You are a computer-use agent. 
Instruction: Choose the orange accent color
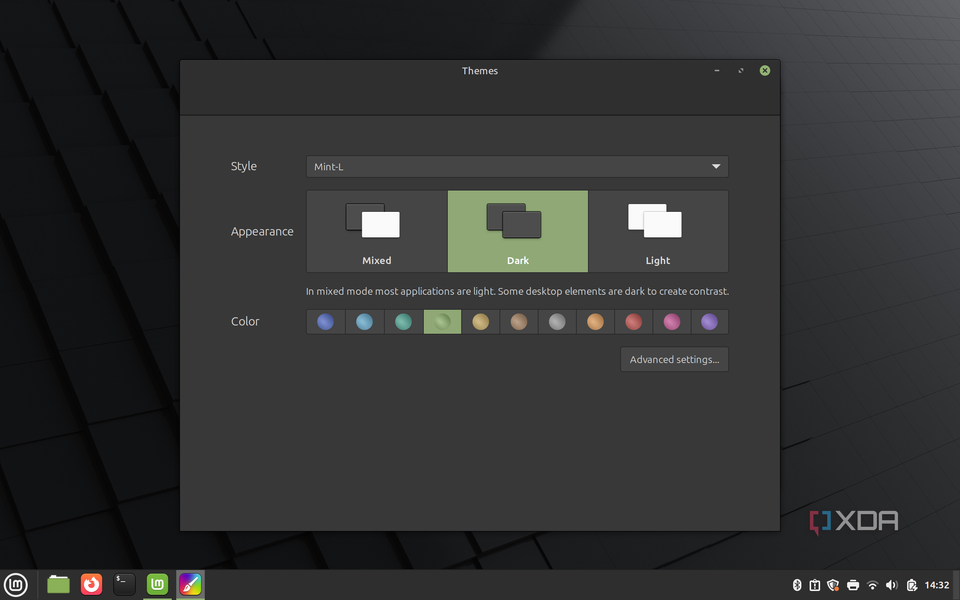[595, 321]
